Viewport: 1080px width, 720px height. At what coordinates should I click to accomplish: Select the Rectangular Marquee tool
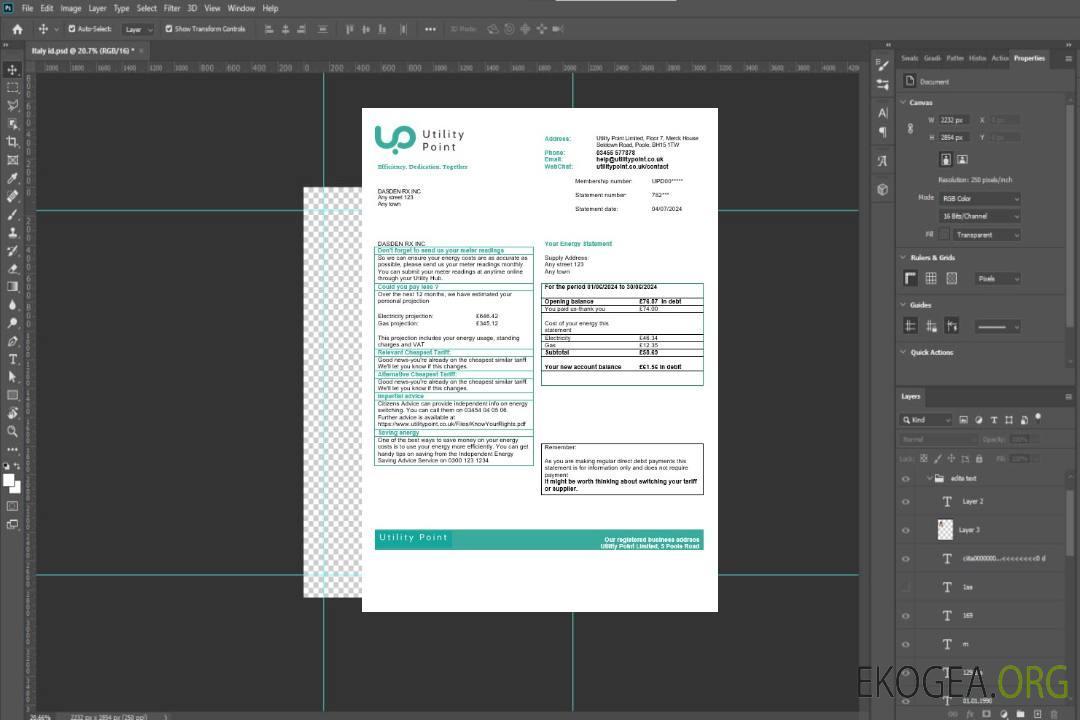point(12,88)
